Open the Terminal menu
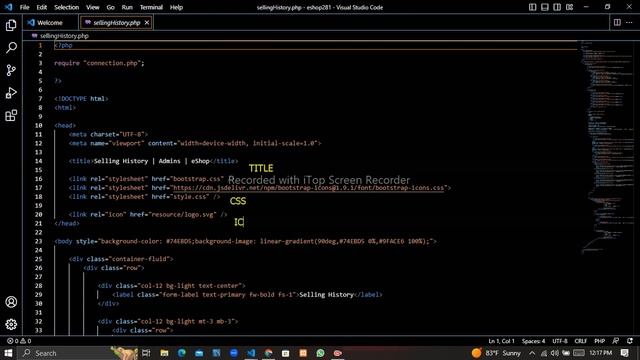This screenshot has width=640, height=360. pos(151,7)
